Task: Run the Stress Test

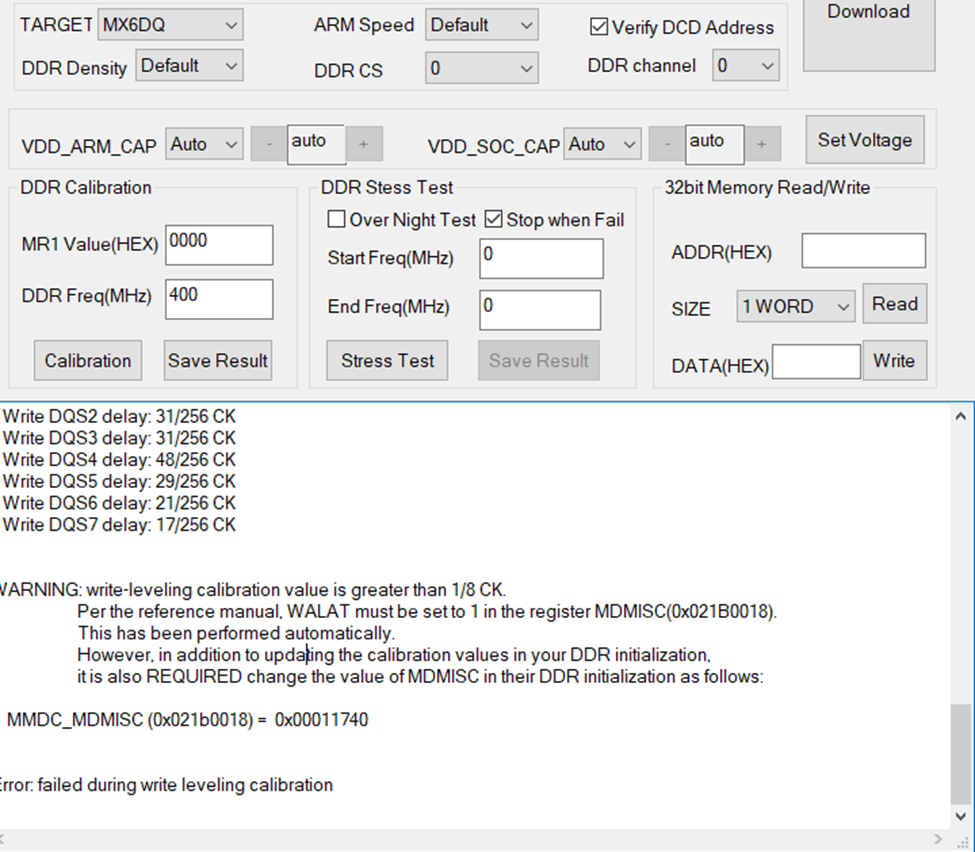Action: pos(386,360)
